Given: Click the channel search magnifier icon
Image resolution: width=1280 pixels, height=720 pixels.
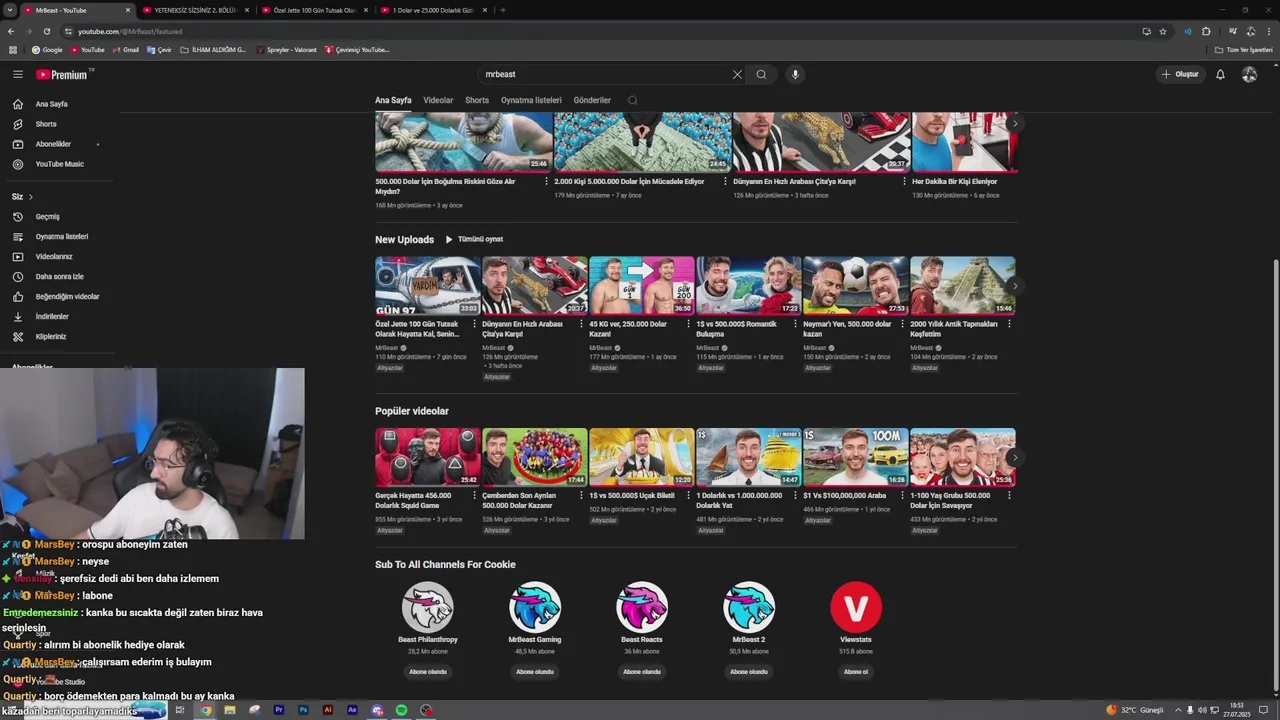Looking at the screenshot, I should 632,100.
